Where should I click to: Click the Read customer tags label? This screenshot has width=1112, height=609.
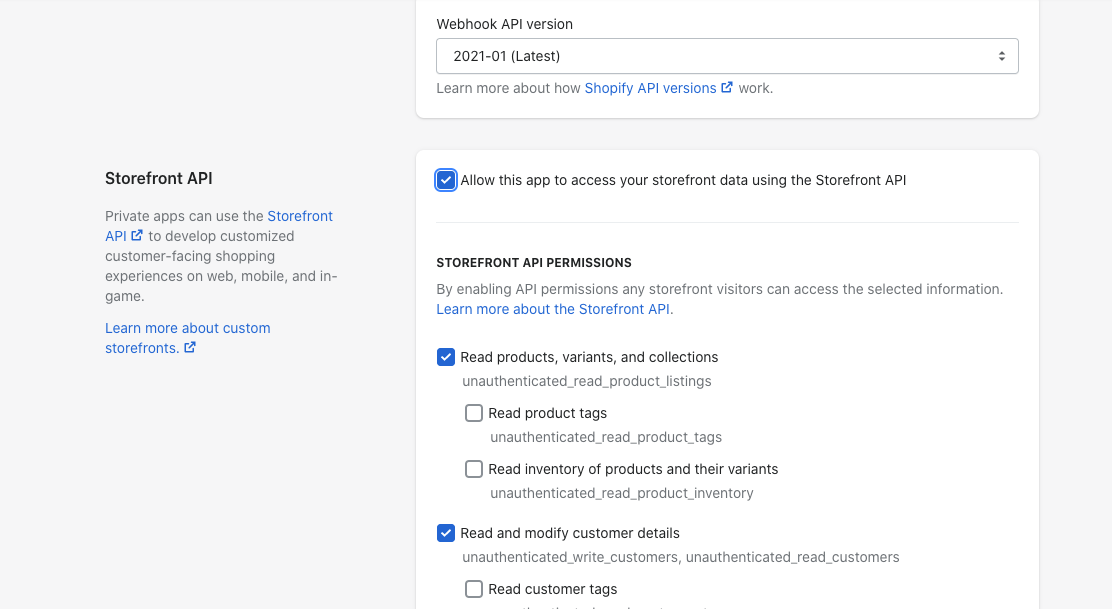[552, 589]
